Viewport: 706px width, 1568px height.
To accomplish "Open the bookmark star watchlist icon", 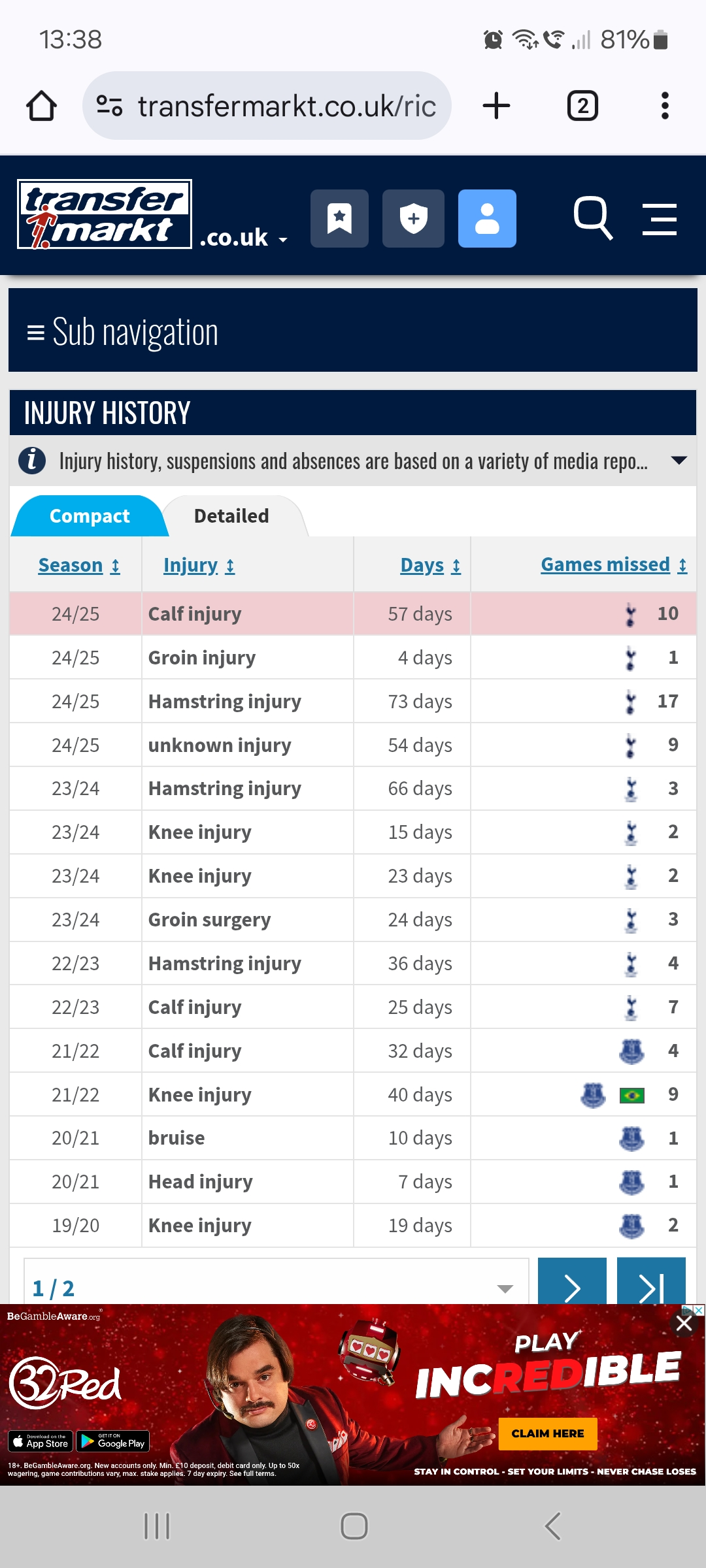I will point(339,219).
